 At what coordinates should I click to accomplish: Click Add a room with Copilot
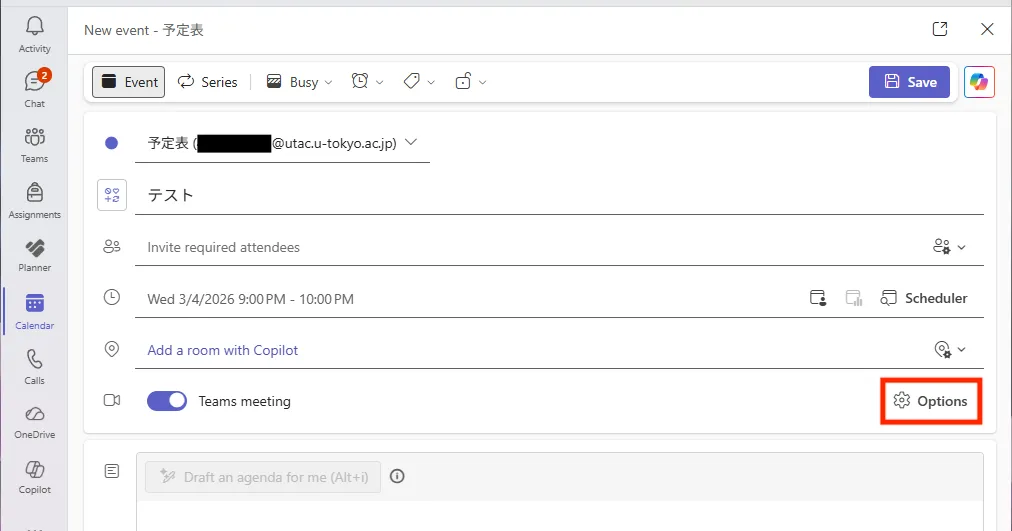[223, 350]
